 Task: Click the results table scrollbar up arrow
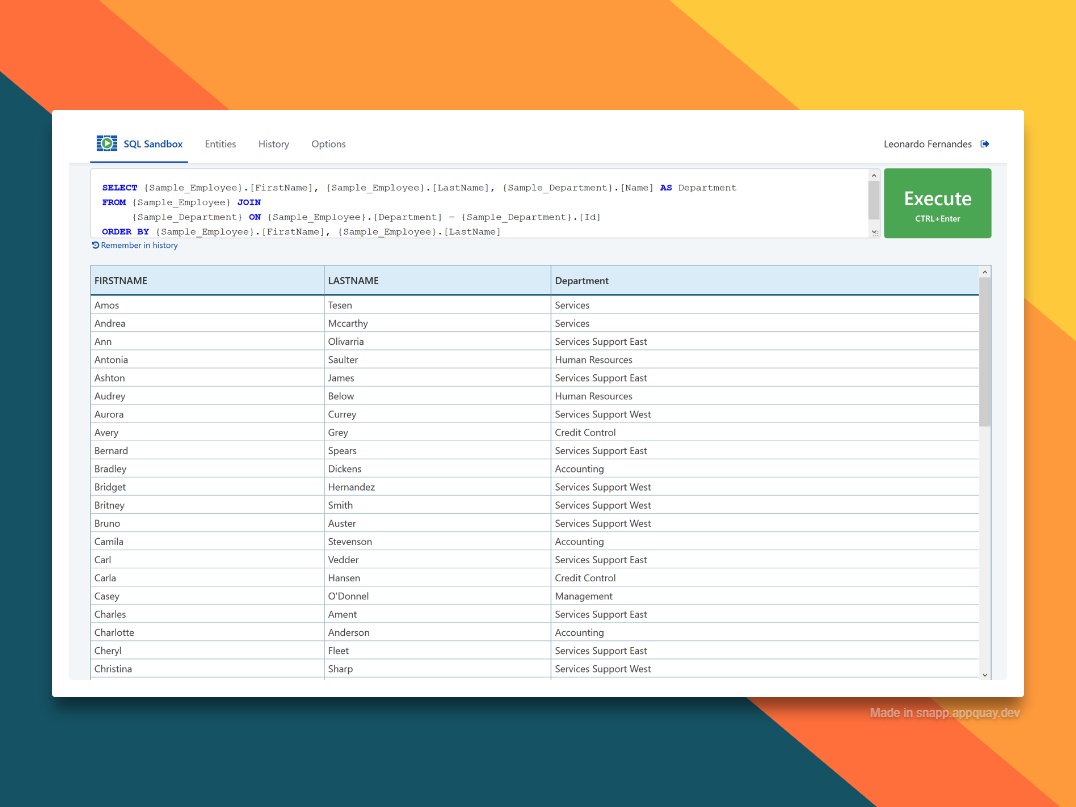[983, 270]
